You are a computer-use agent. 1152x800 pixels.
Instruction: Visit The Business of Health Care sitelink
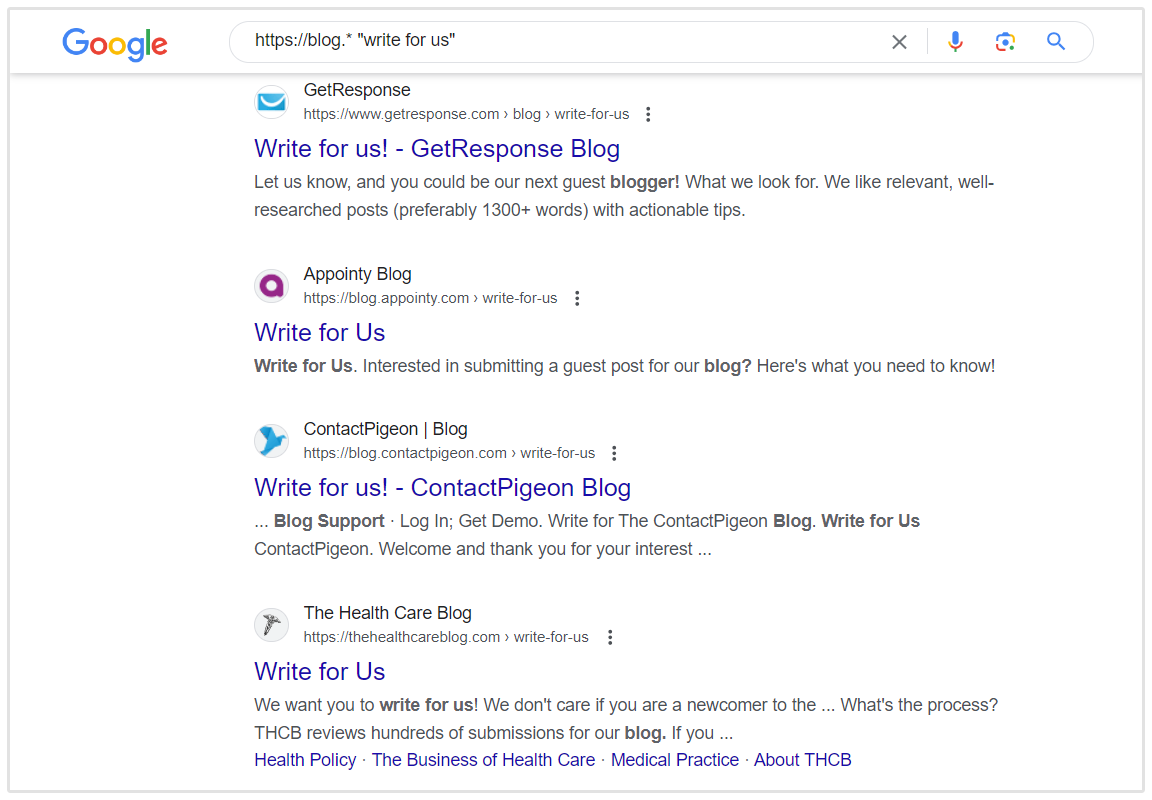pos(483,760)
